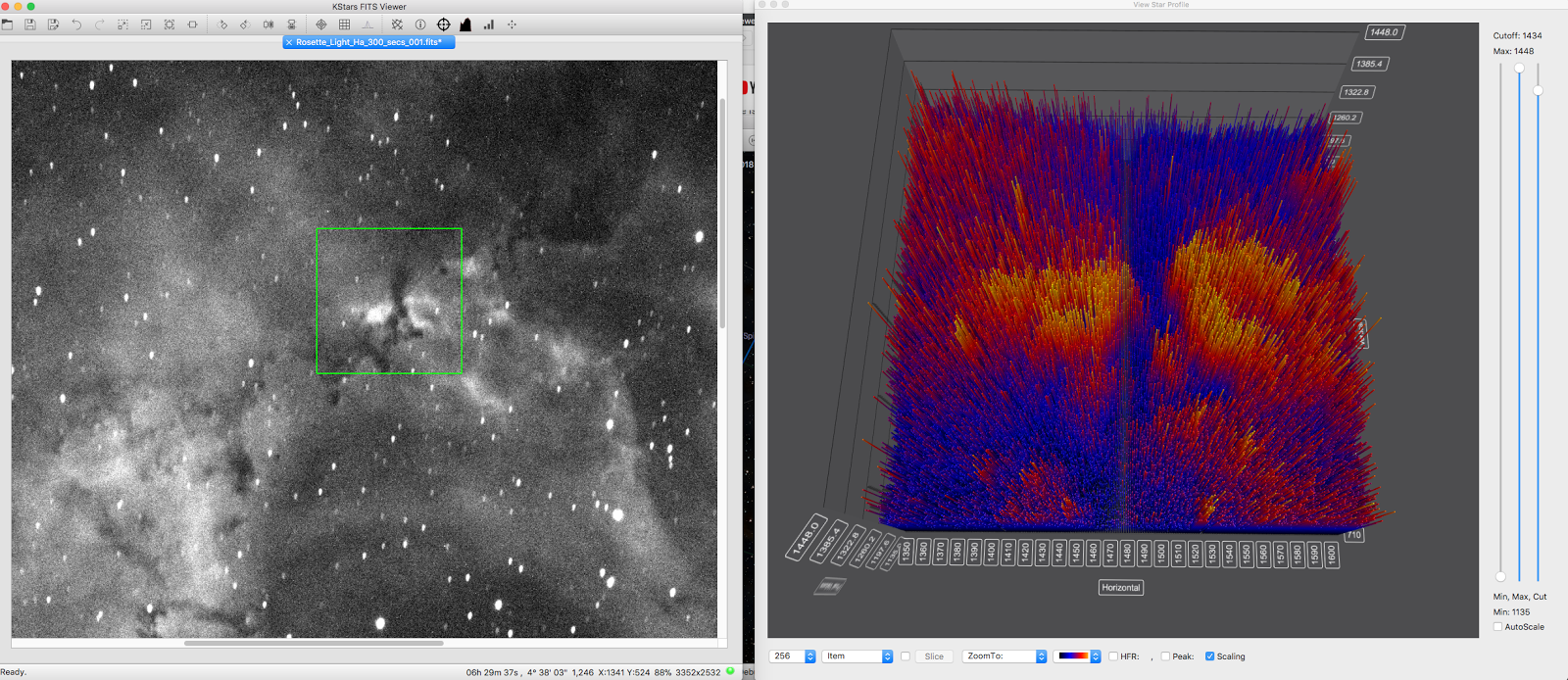Flip image horizontally via the toolbar icon
The height and width of the screenshot is (680, 1568).
(268, 24)
